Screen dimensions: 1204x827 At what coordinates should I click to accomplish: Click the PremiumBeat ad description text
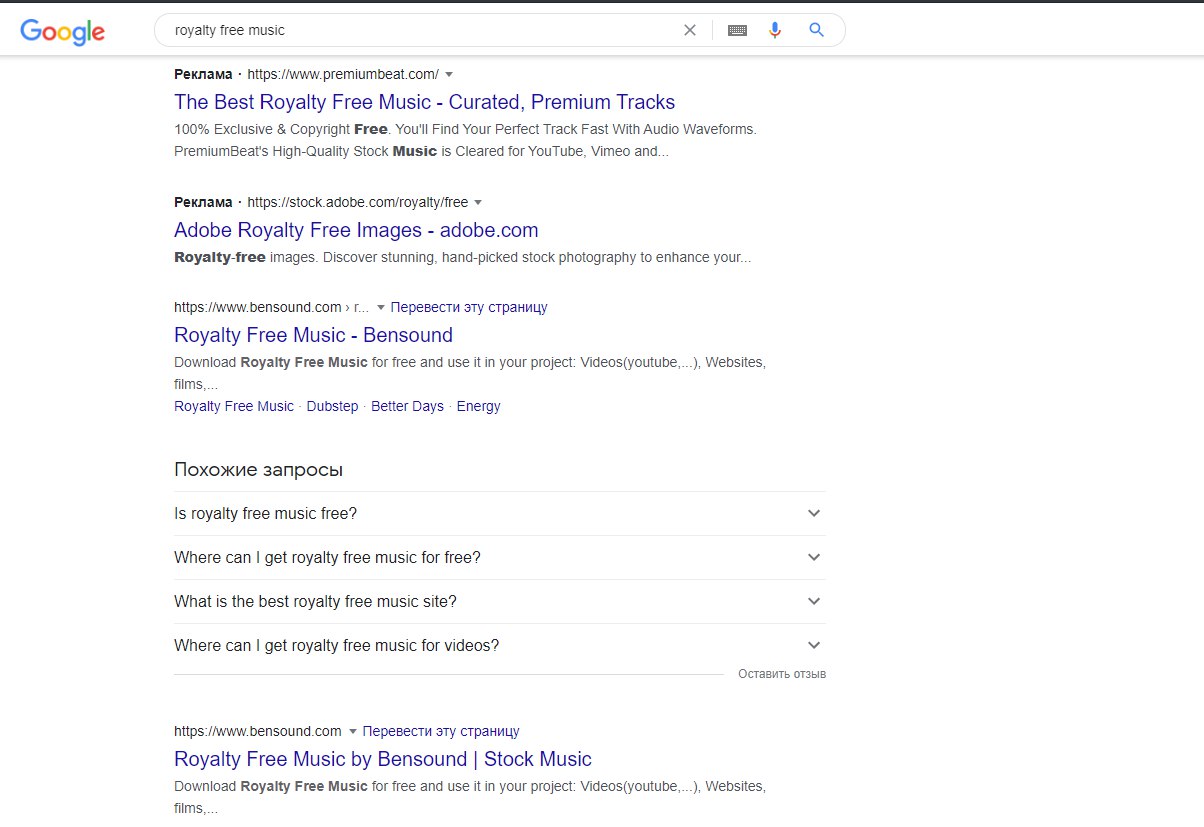[465, 140]
